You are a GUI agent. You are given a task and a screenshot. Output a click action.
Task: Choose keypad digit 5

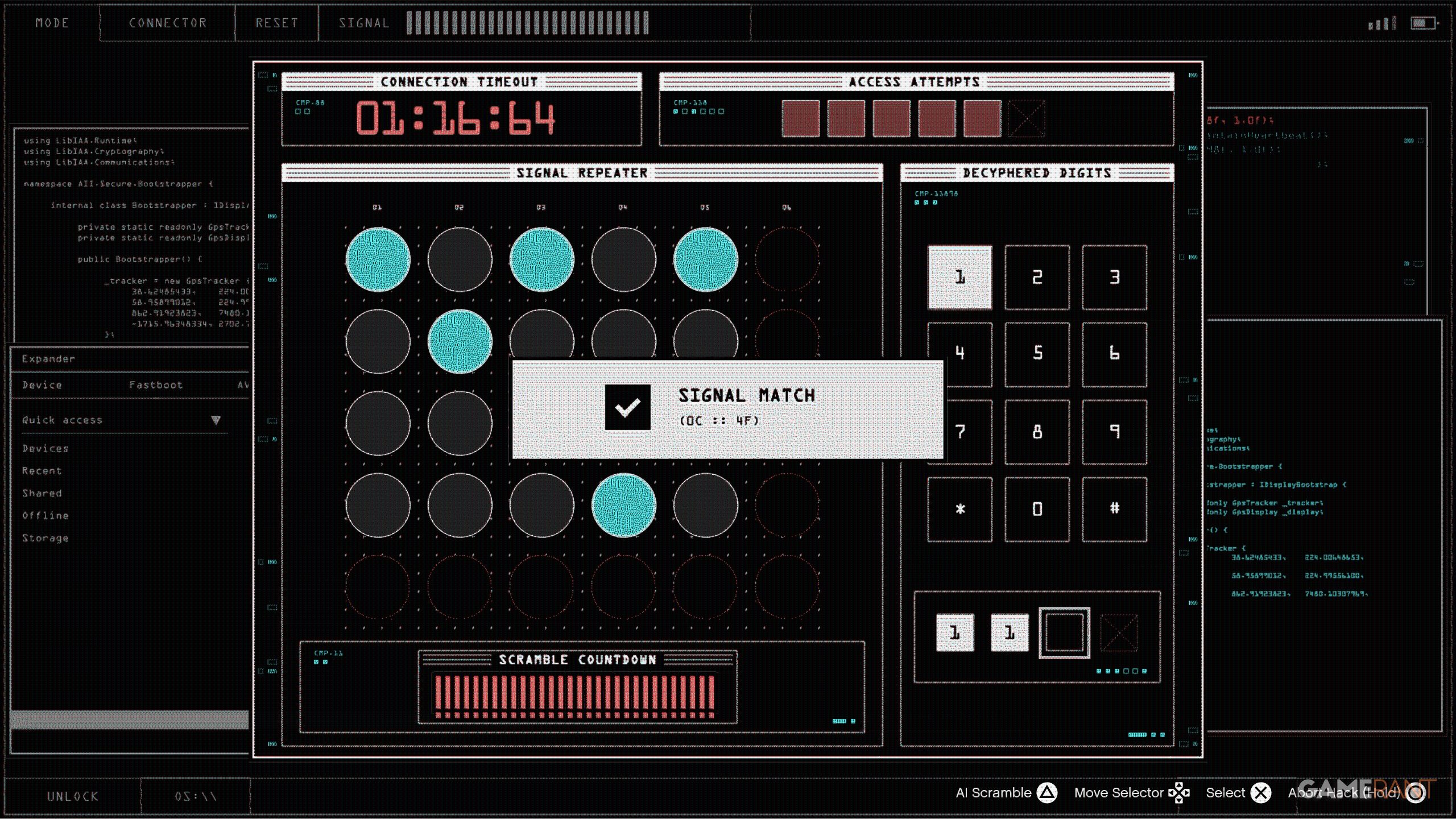coord(1037,354)
